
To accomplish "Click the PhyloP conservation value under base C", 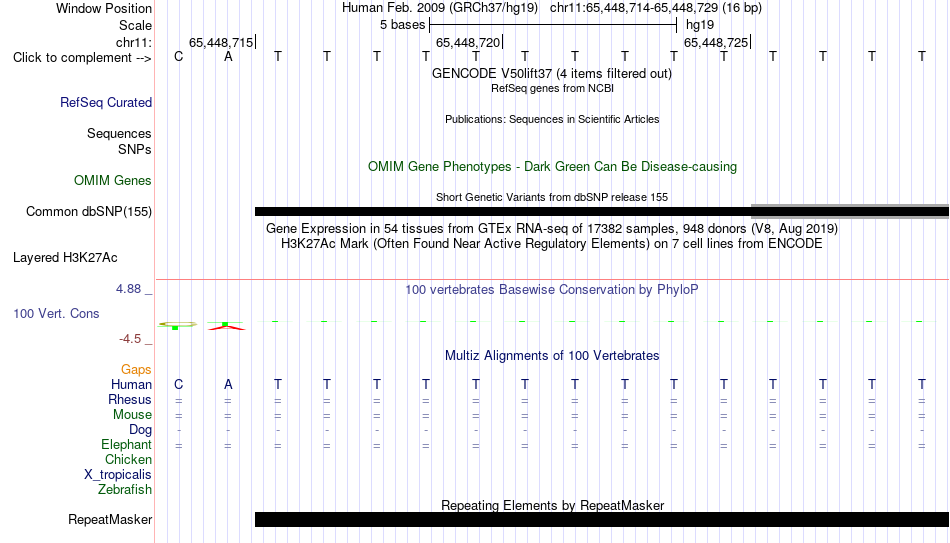I will 178,325.
